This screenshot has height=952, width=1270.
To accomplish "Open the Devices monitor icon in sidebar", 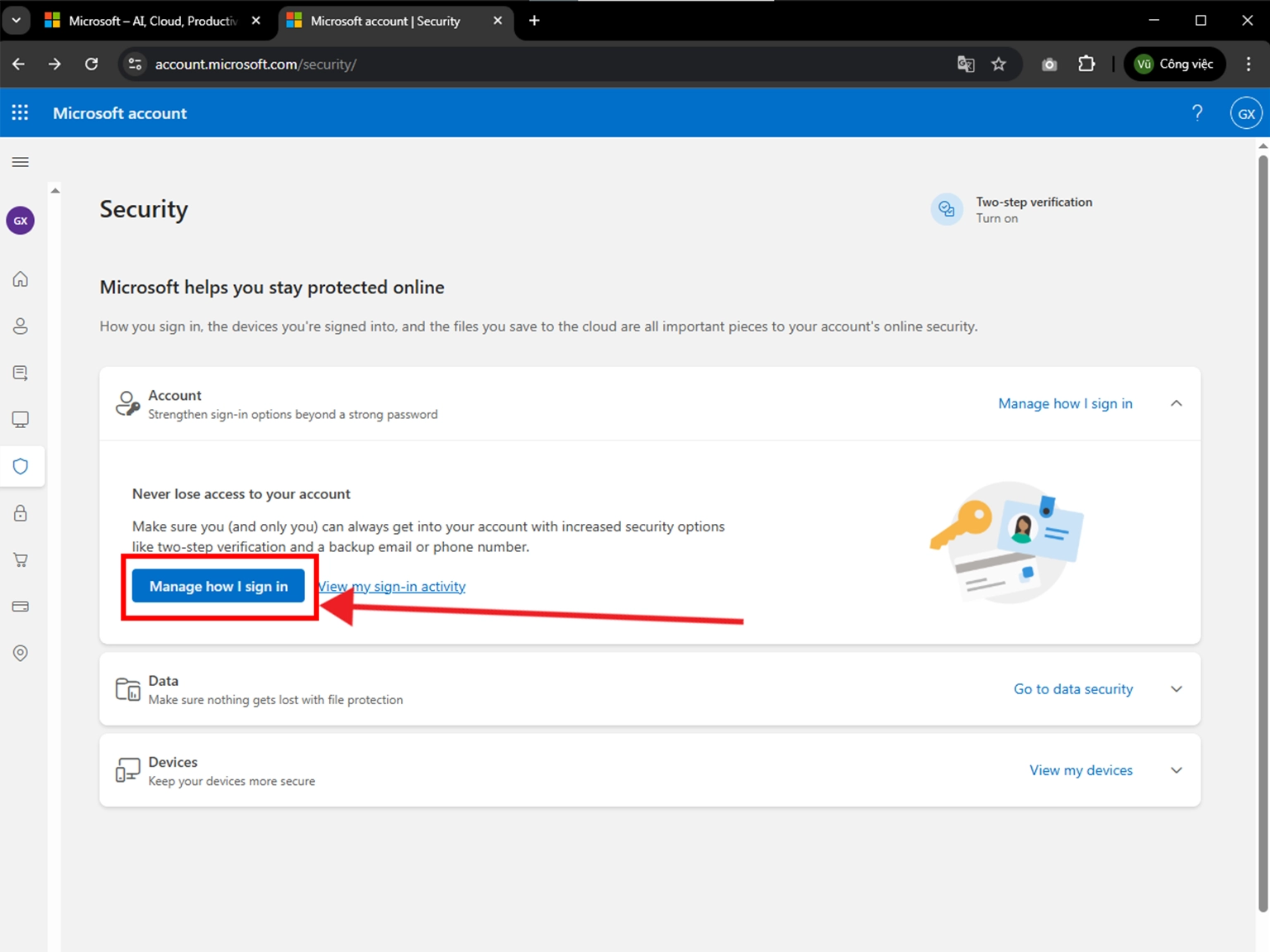I will (20, 419).
